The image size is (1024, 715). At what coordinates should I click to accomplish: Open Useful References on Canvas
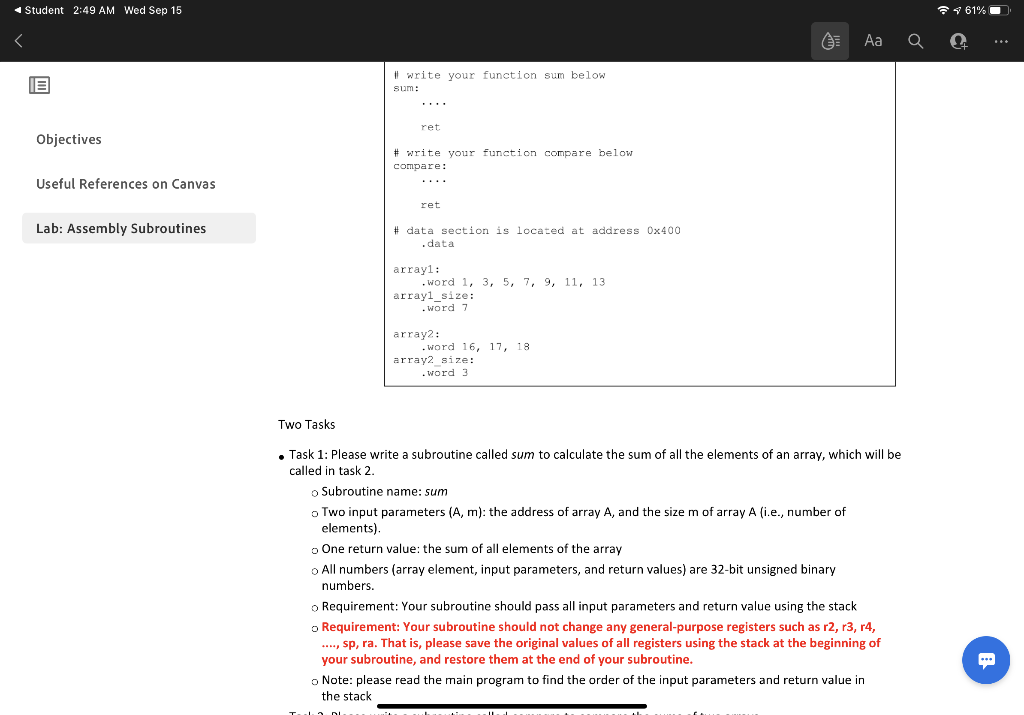click(x=125, y=184)
